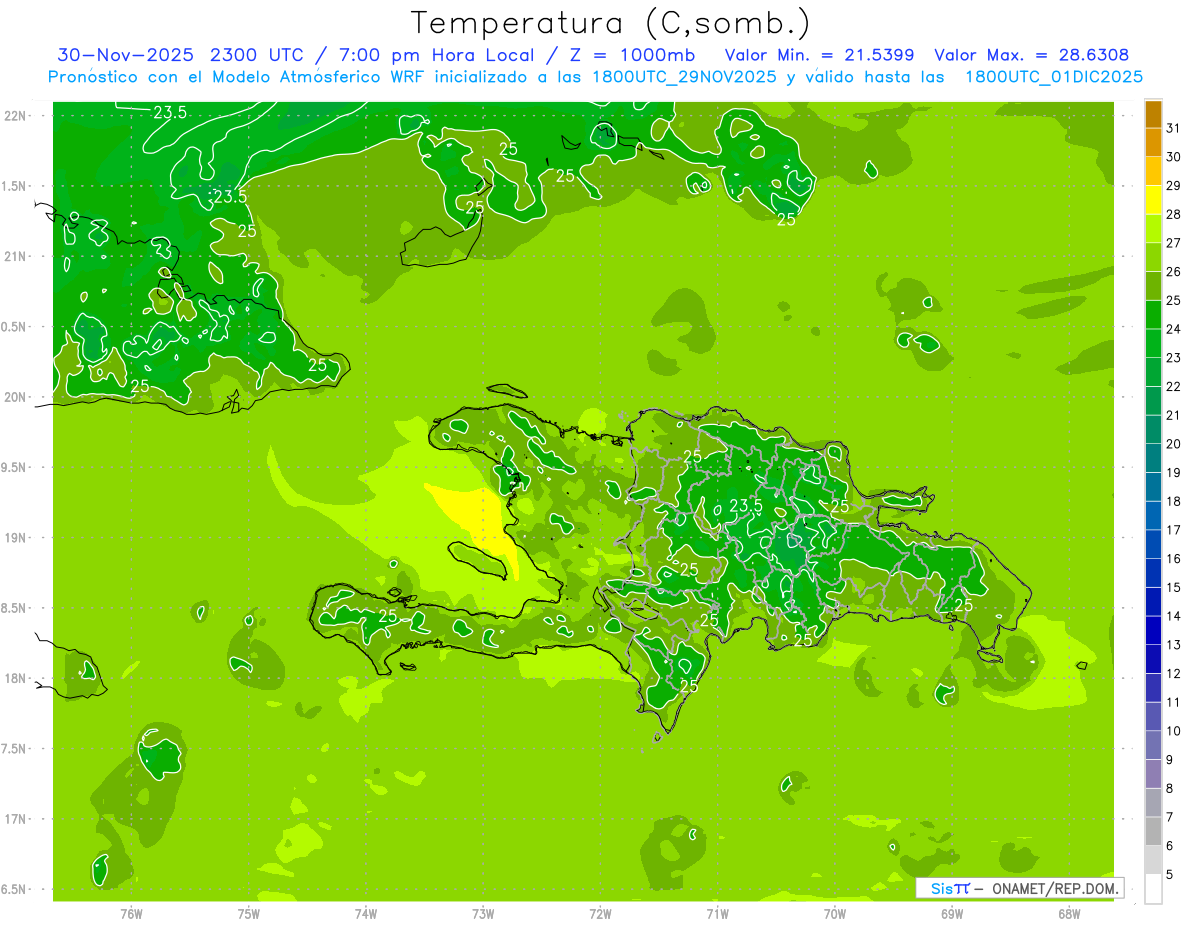Pick the white swatch below legend value 5
The height and width of the screenshot is (927, 1200).
[x=1153, y=889]
